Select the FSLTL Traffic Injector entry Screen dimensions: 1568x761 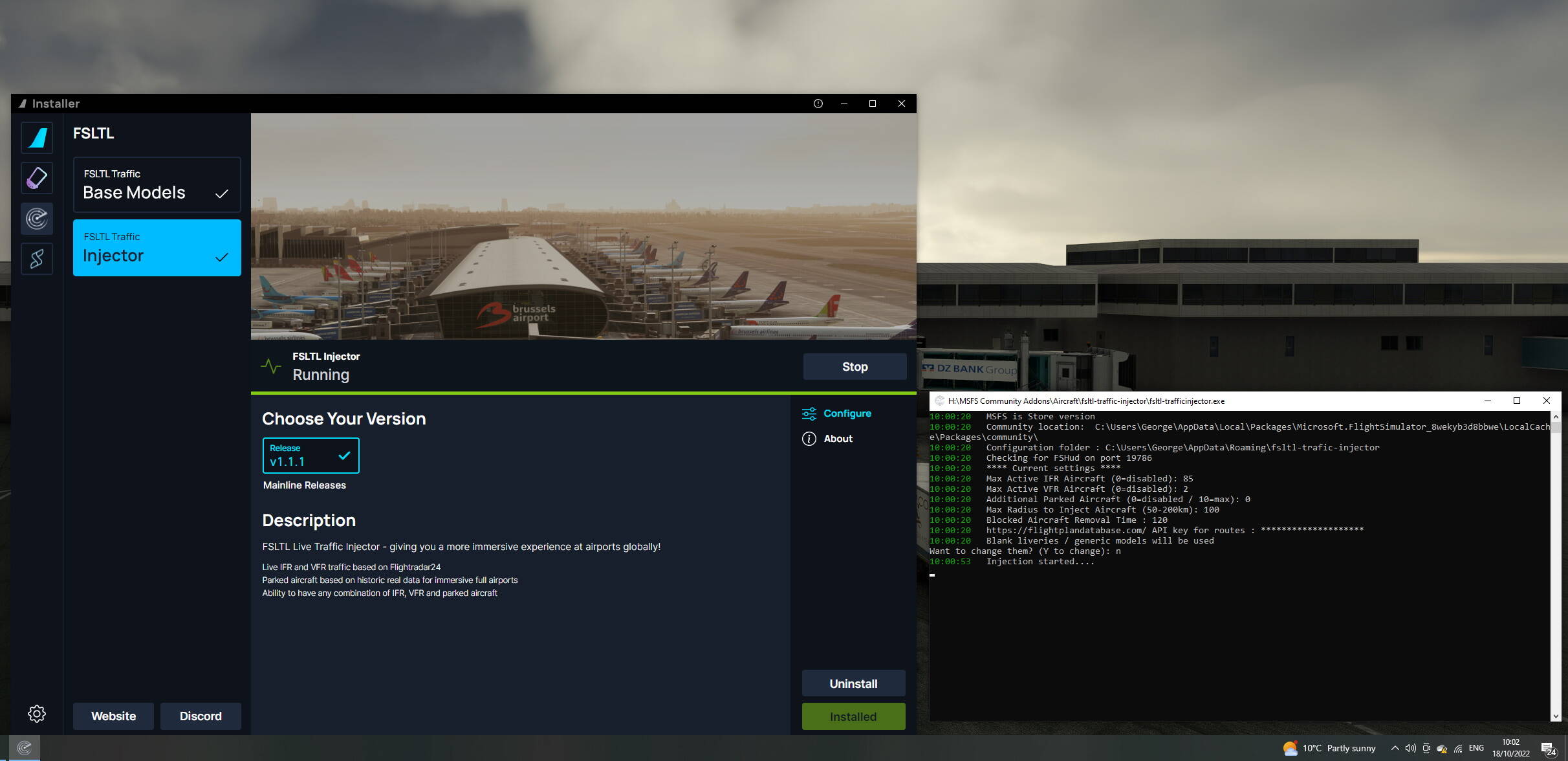click(157, 248)
